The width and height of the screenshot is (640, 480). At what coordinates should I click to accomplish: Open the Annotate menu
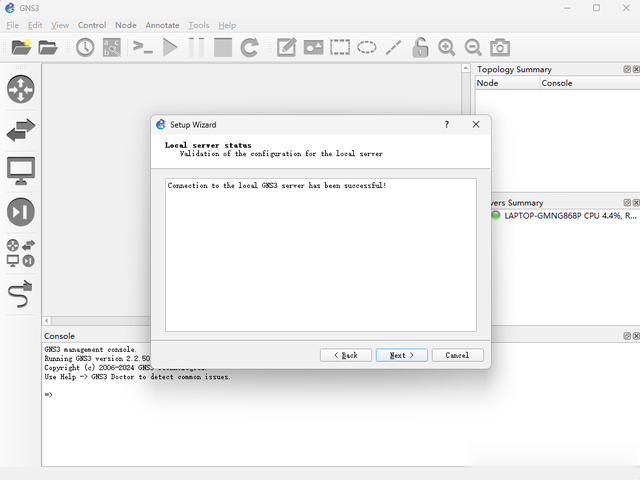[x=162, y=25]
